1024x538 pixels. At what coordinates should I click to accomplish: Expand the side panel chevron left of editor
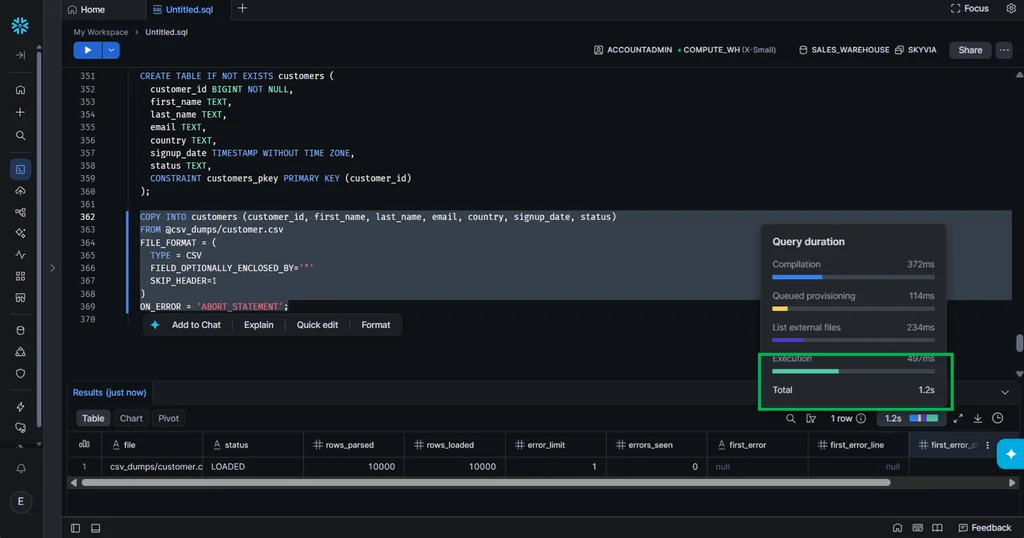[x=53, y=268]
